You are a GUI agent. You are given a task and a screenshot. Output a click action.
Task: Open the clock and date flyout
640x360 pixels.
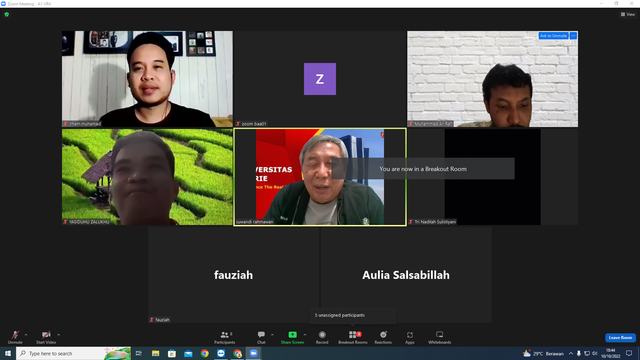[x=610, y=353]
